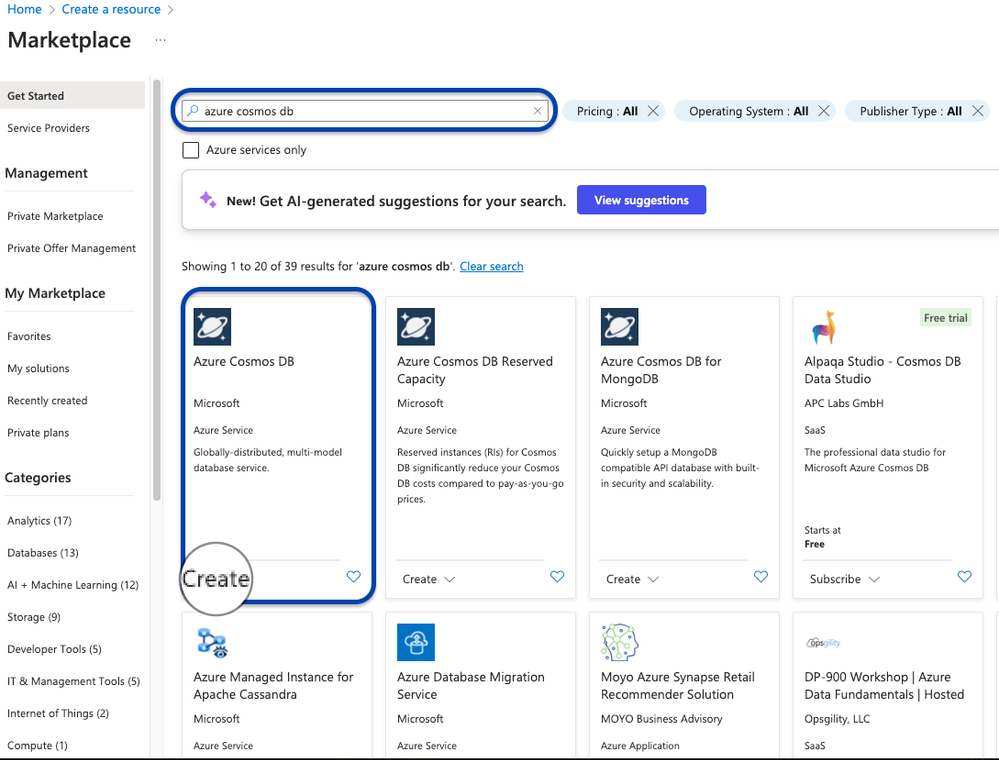Click the Clear search link

point(491,266)
